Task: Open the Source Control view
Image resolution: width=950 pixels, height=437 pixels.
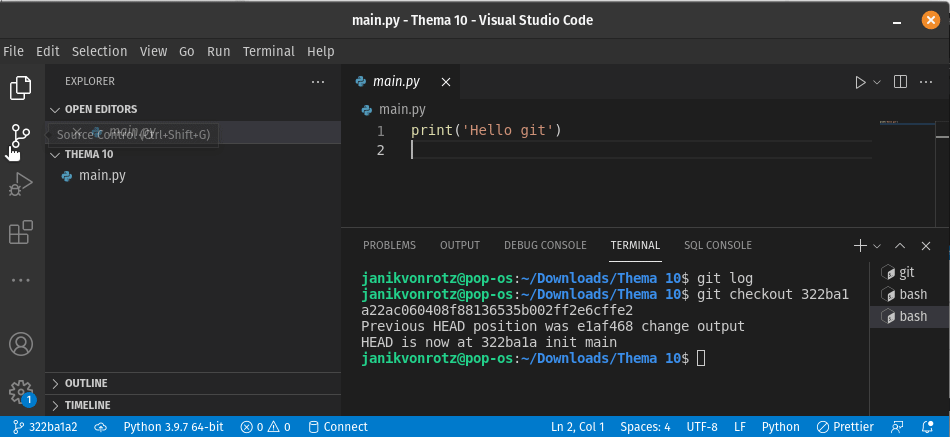Action: tap(21, 135)
